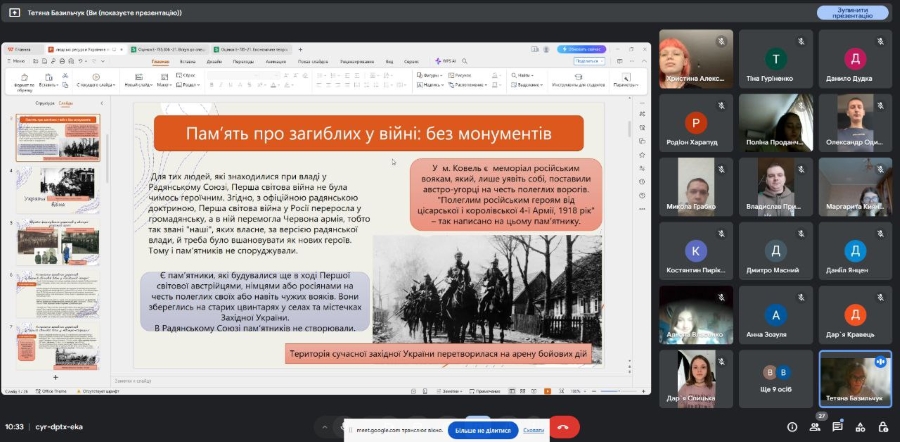This screenshot has width=900, height=442.
Task: Open host controls lock icon
Action: coord(883,427)
